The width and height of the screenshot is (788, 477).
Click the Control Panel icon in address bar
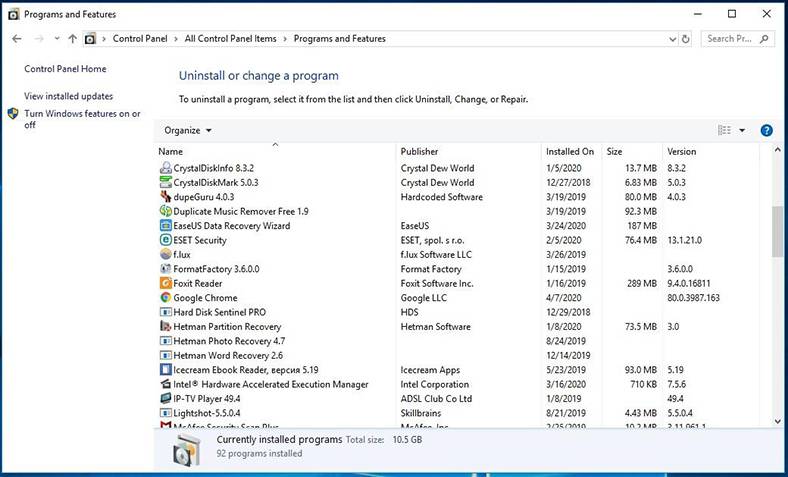pos(90,39)
